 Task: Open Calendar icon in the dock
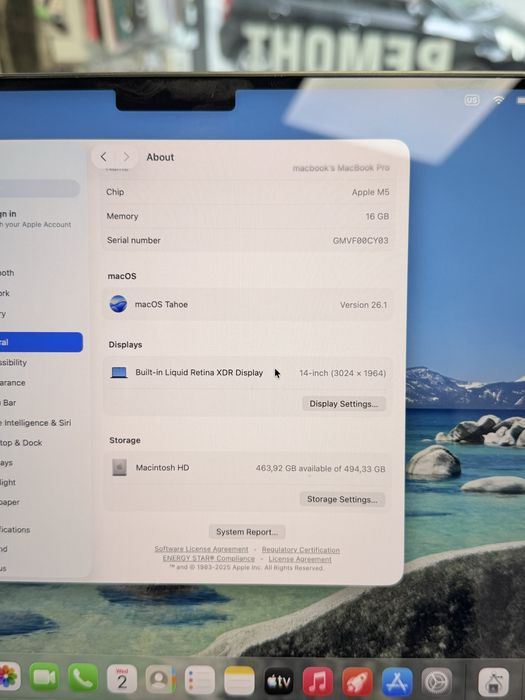point(122,679)
